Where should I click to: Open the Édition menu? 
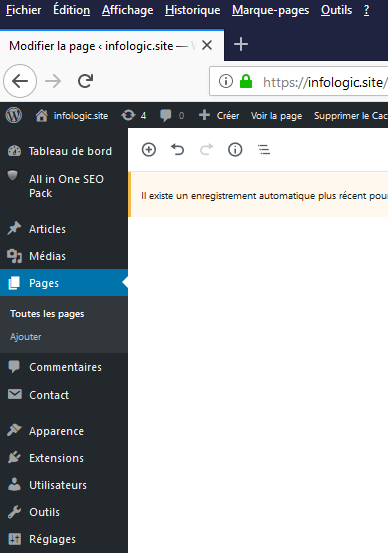(x=71, y=10)
